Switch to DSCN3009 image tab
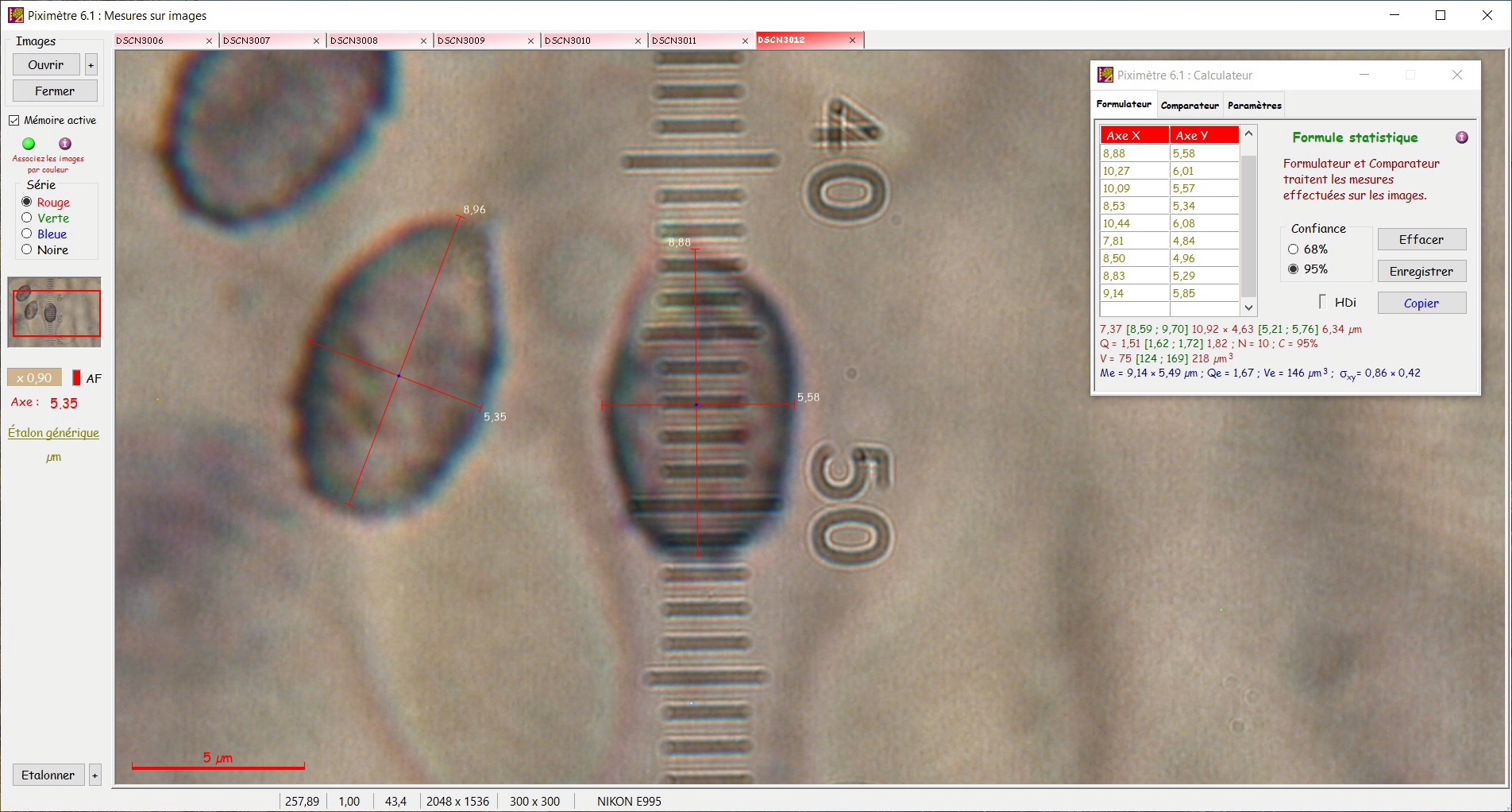The height and width of the screenshot is (812, 1512). [478, 41]
